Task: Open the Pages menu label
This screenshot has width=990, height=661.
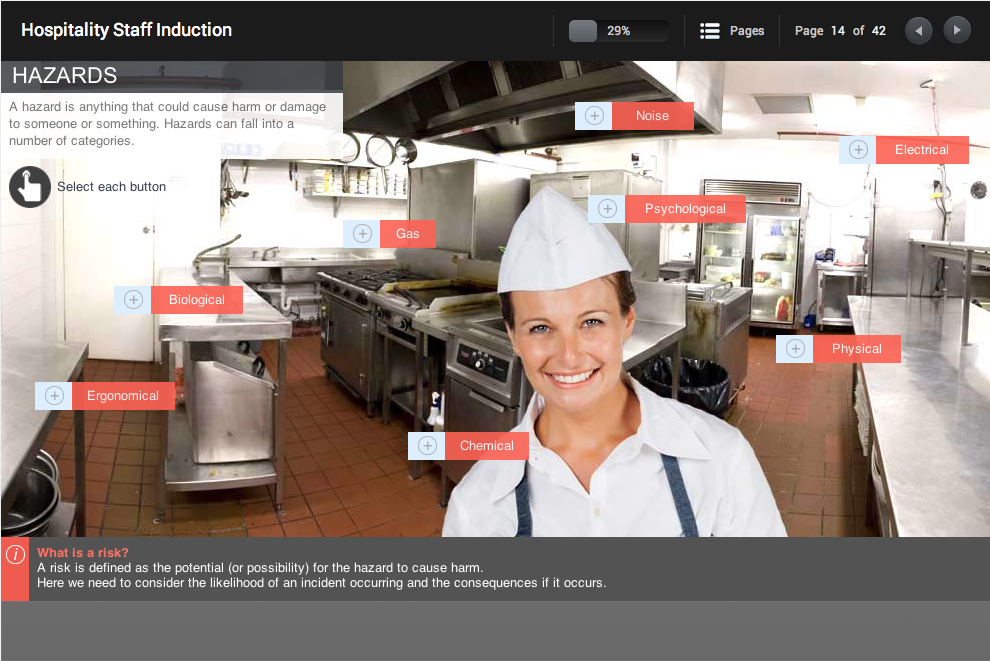Action: pos(747,31)
